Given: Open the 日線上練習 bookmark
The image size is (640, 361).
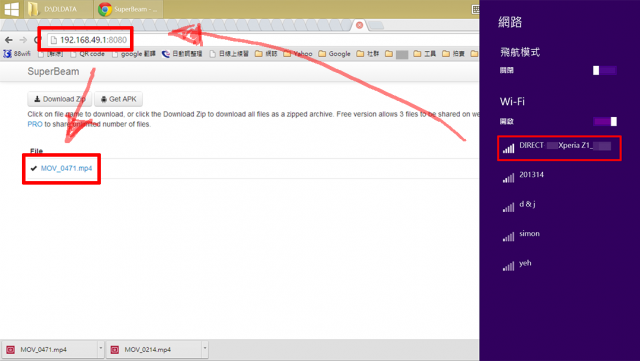Looking at the screenshot, I should pos(229,54).
